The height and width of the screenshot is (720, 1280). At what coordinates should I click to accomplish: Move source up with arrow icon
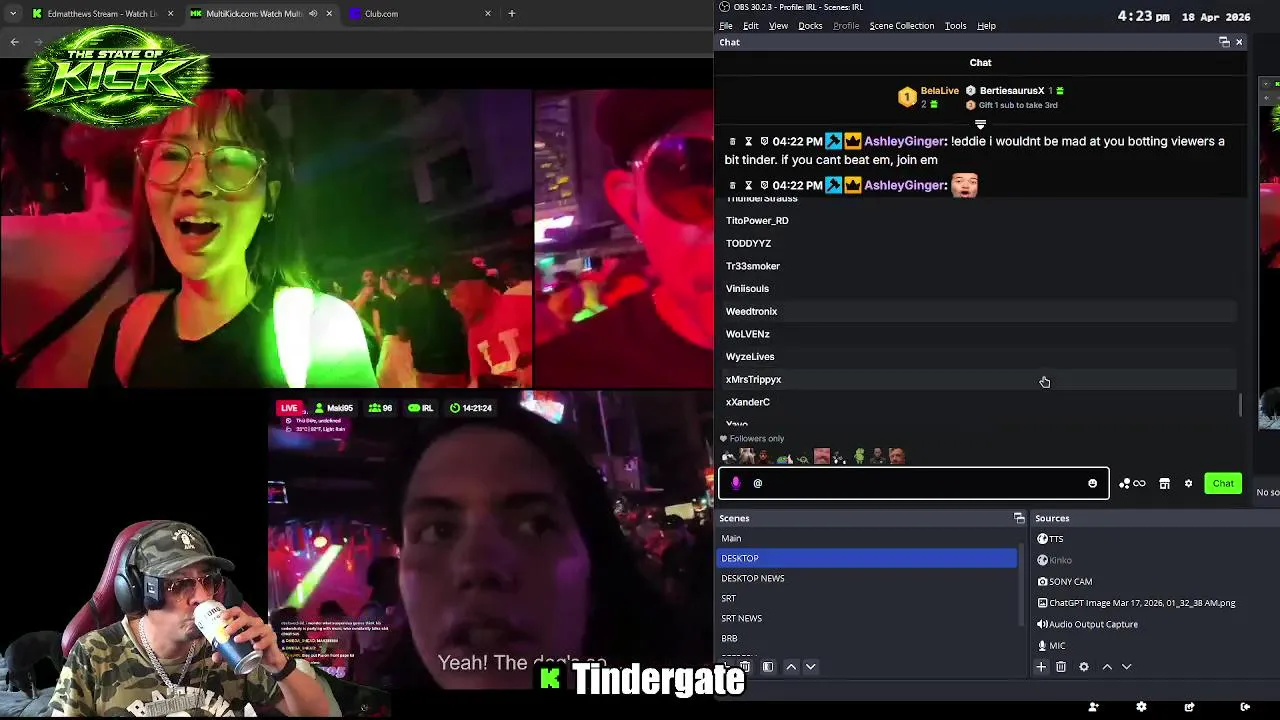(1107, 667)
